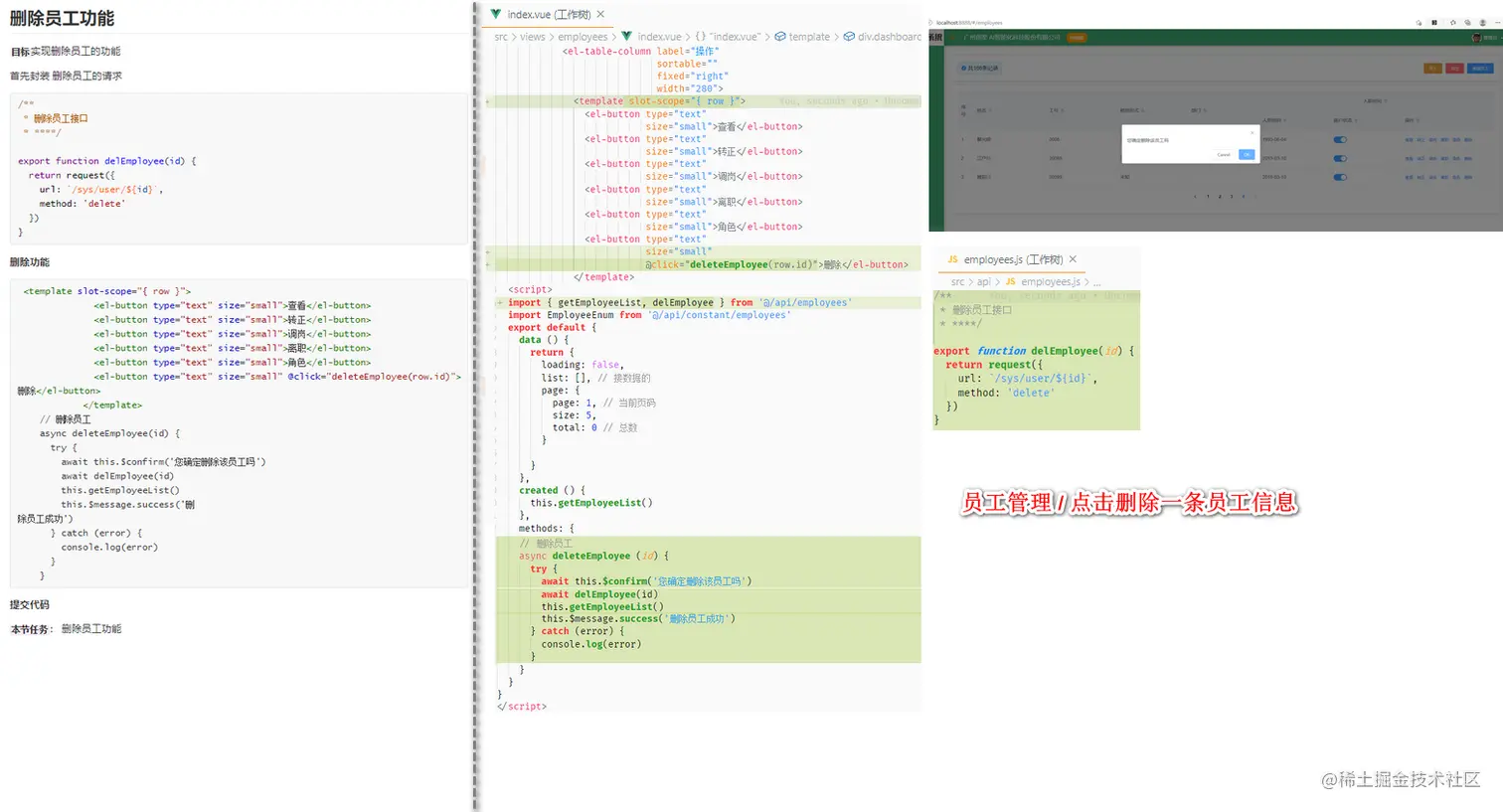Screen dimensions: 1503x812
Task: Click the blue add employee button
Action: coord(1480,69)
